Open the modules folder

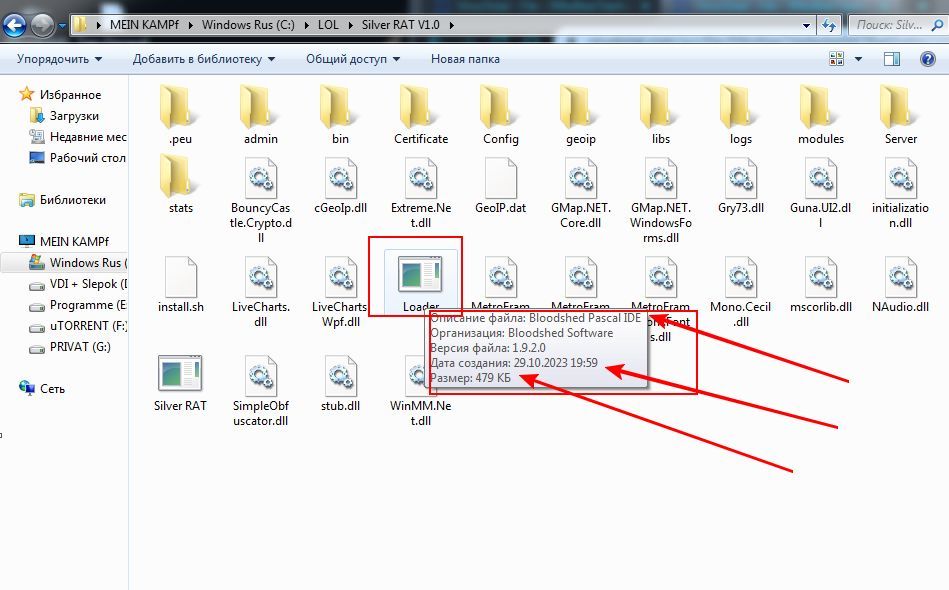[x=821, y=115]
